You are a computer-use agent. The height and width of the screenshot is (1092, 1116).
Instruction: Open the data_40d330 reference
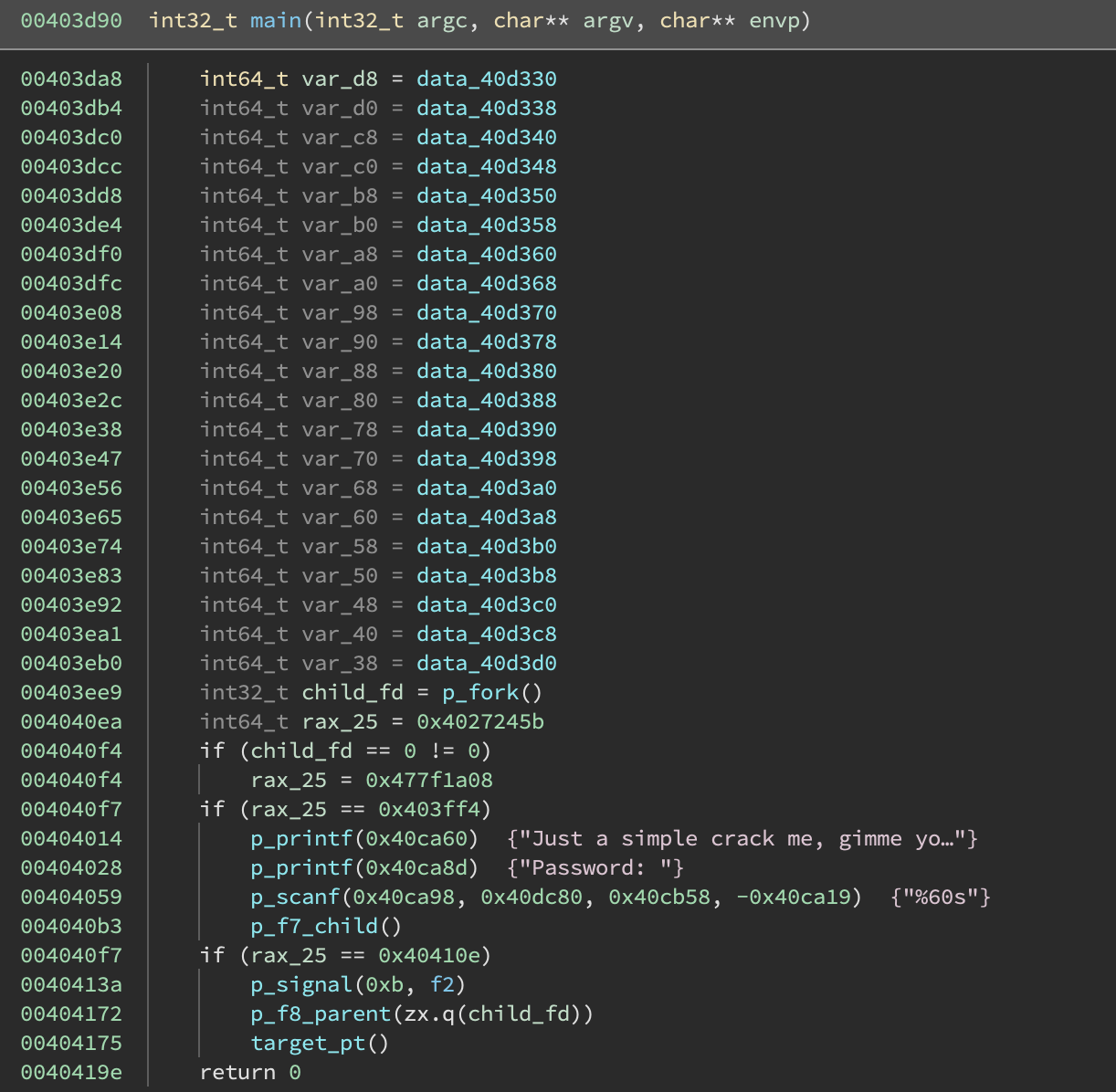(x=486, y=79)
